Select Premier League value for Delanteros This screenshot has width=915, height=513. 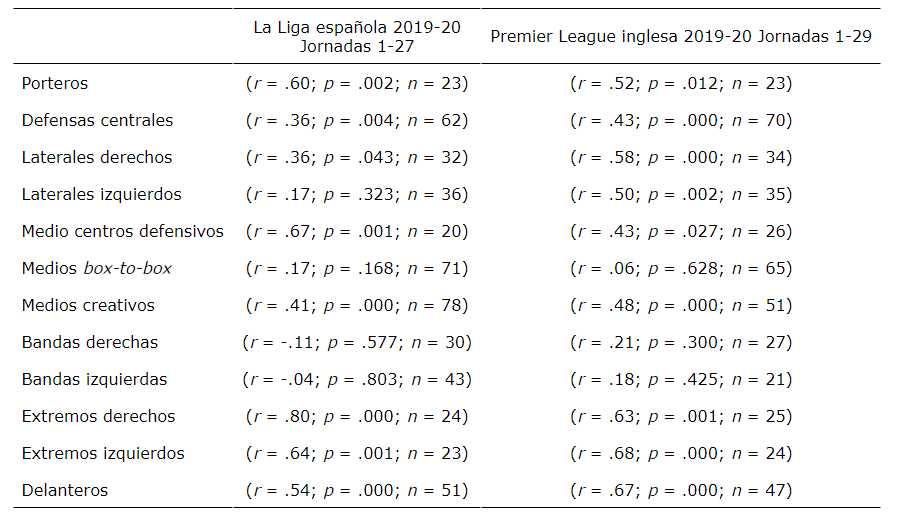point(680,491)
